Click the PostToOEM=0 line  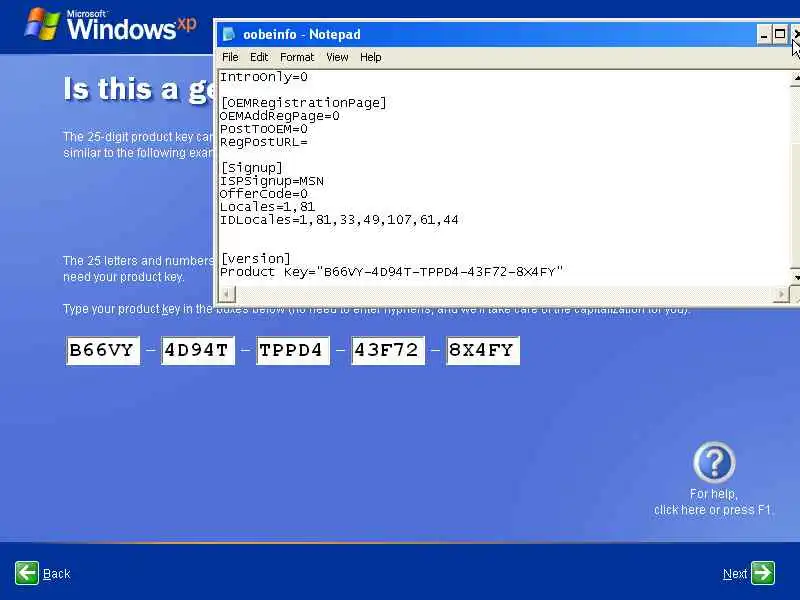pos(263,129)
